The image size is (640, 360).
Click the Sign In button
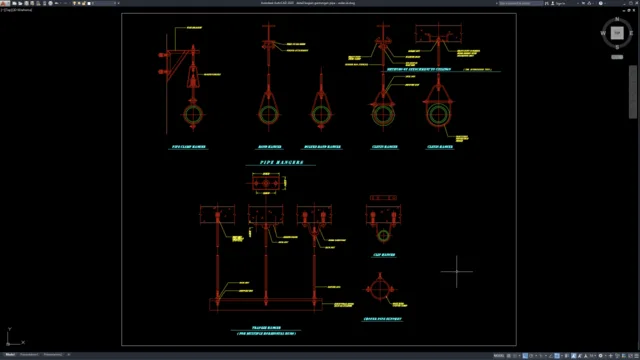(x=558, y=3)
